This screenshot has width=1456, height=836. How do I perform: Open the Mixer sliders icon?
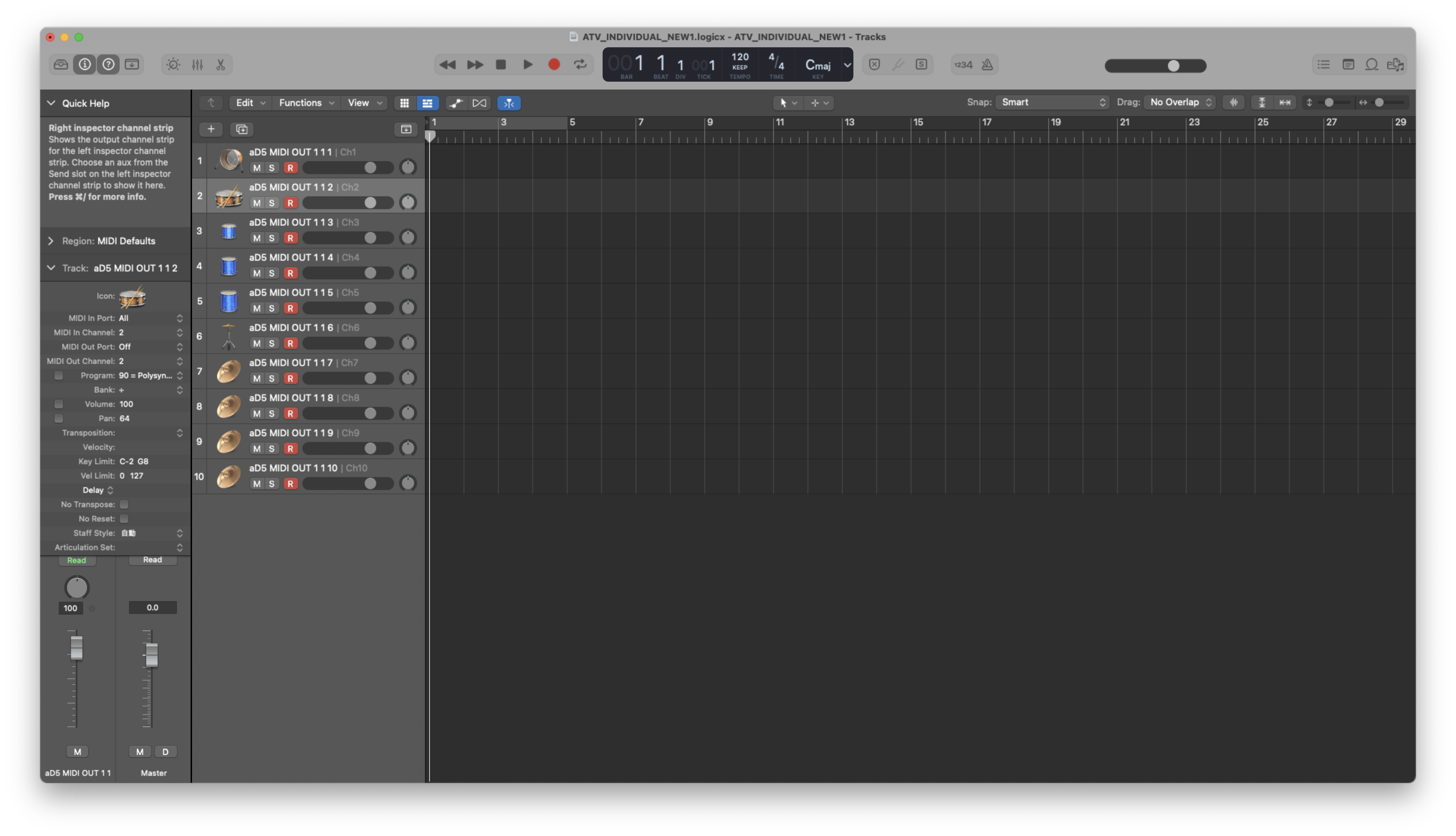pyautogui.click(x=197, y=64)
